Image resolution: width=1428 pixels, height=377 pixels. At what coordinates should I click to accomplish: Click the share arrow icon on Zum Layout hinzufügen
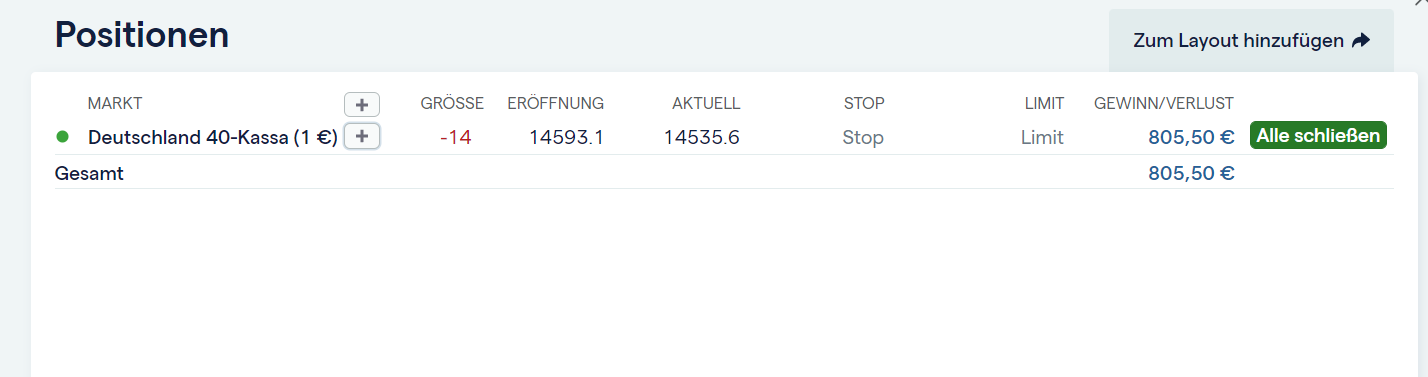point(1360,41)
